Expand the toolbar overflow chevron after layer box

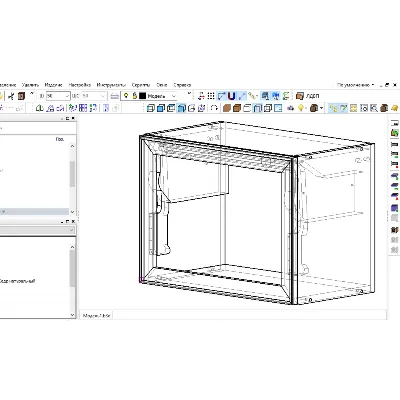click(189, 94)
